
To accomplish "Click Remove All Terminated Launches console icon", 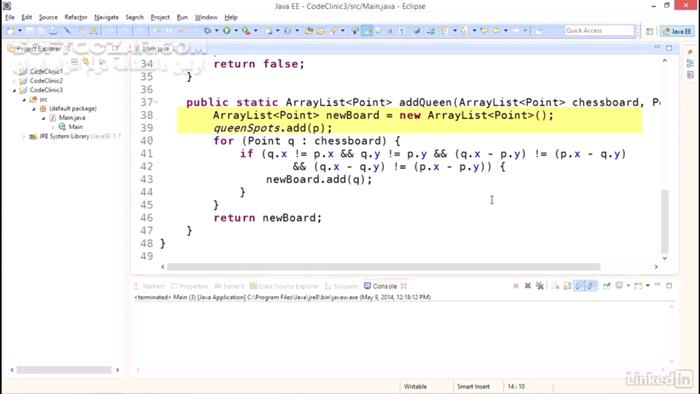I will click(x=540, y=286).
